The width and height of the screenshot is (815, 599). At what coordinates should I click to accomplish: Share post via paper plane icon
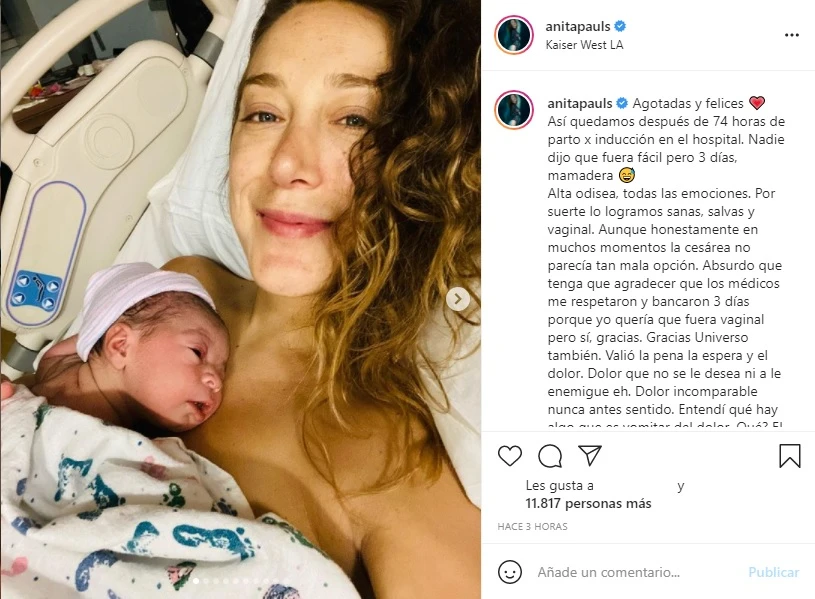click(590, 455)
